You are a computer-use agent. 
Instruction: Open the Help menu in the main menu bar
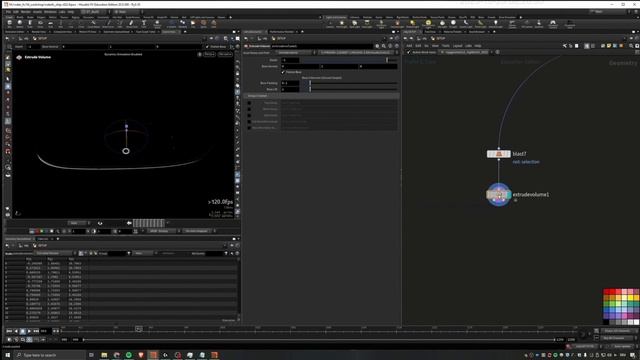71,12
